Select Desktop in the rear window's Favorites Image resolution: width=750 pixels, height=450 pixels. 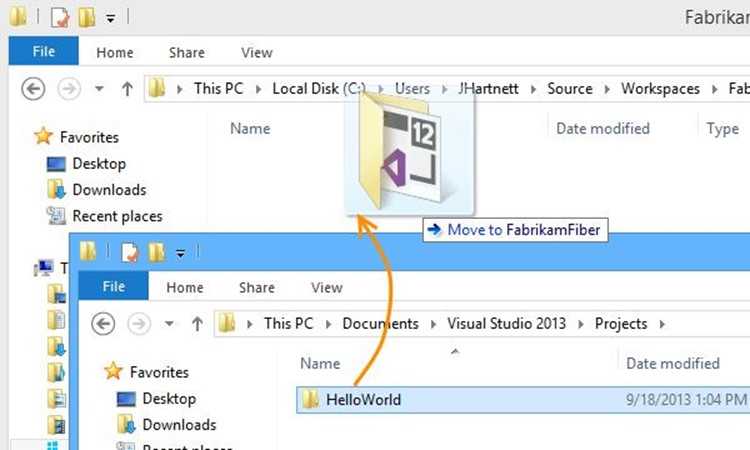[x=99, y=163]
